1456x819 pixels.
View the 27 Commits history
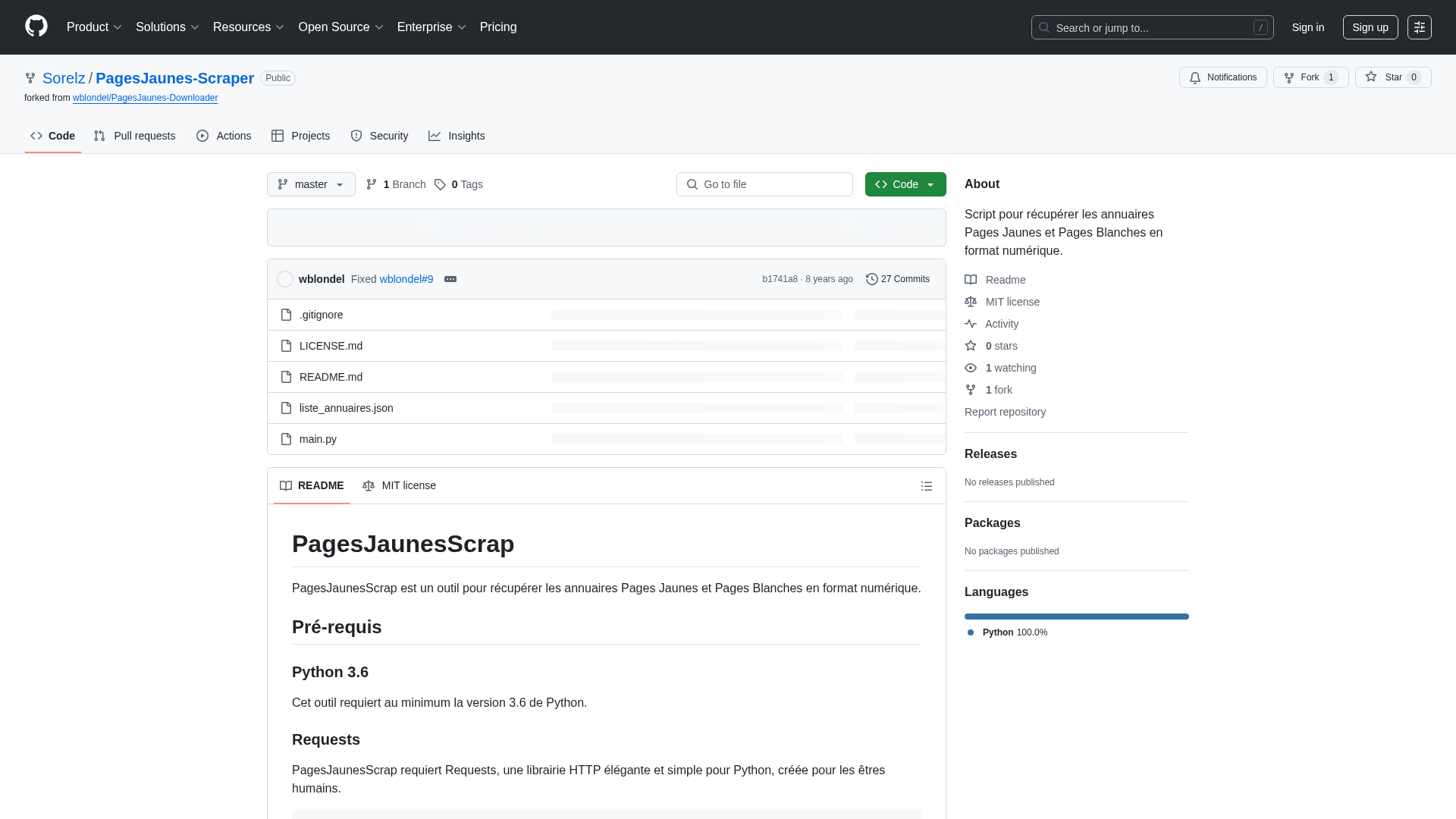(x=898, y=279)
